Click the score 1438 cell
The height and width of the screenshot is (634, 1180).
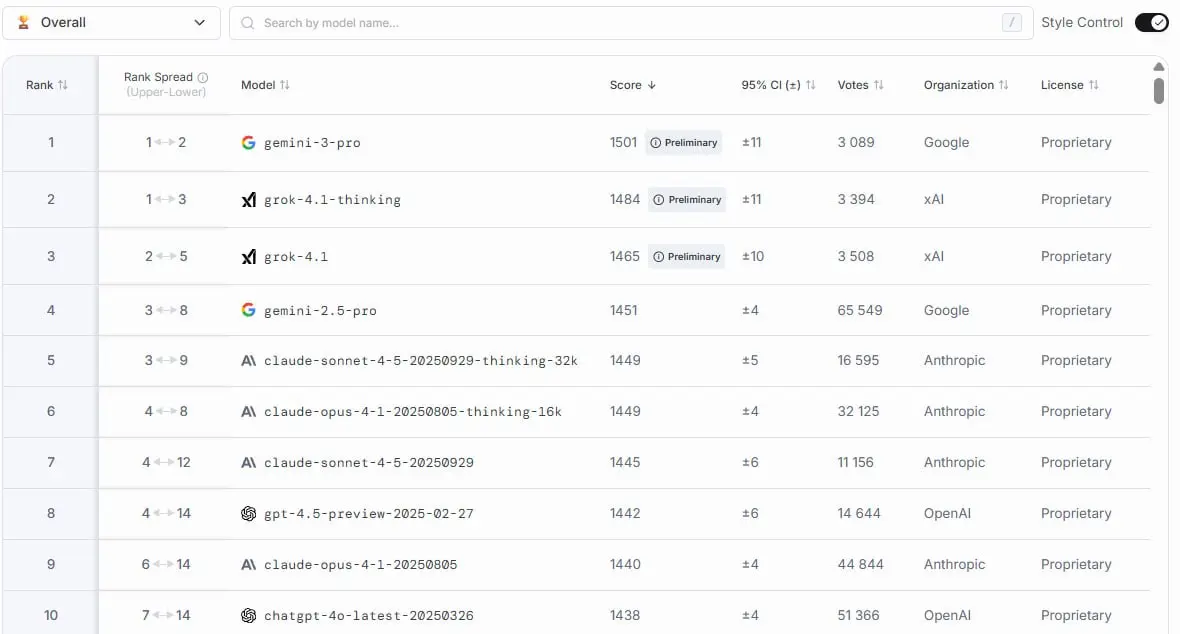625,615
